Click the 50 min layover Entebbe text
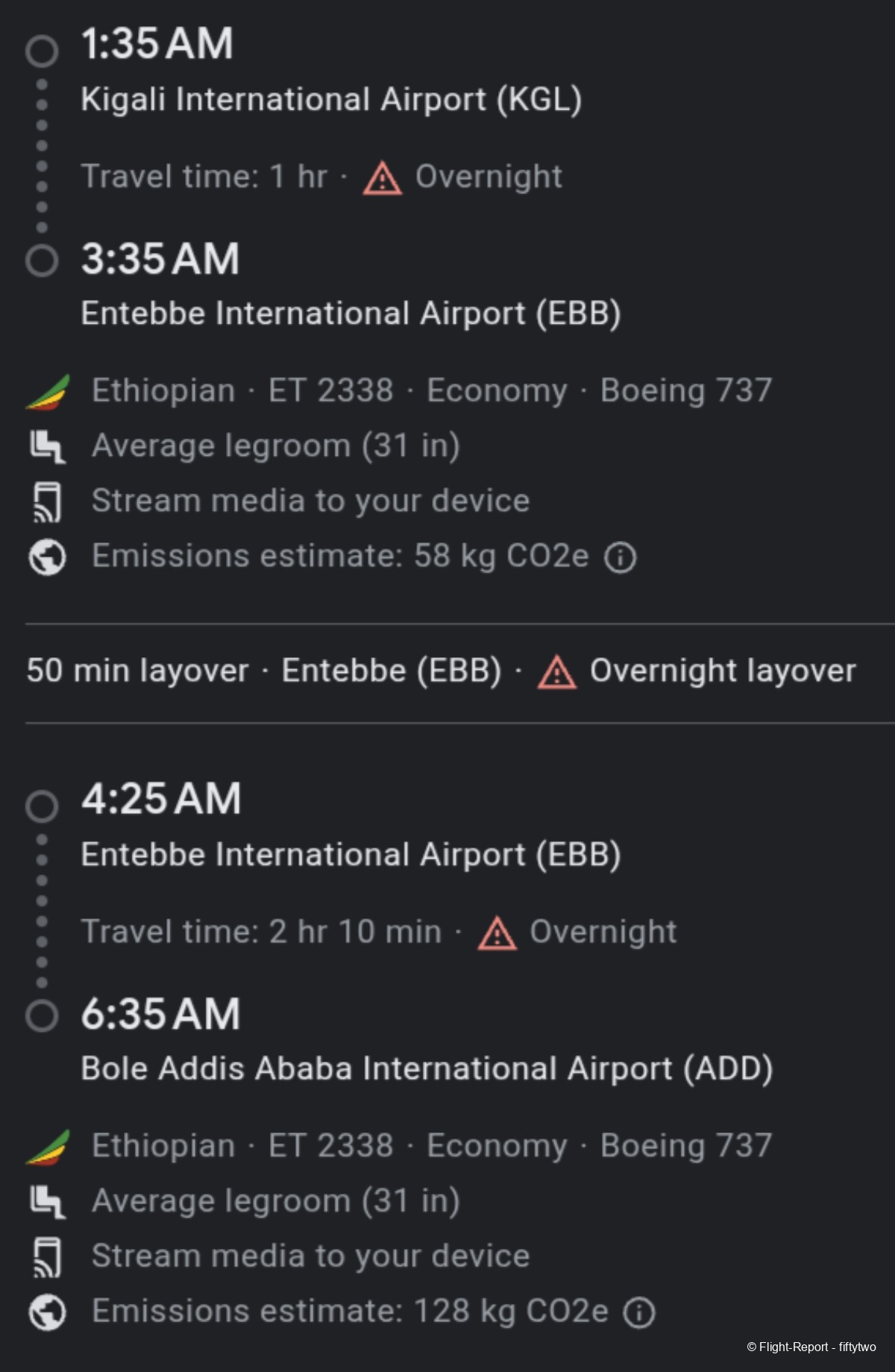 pos(264,671)
